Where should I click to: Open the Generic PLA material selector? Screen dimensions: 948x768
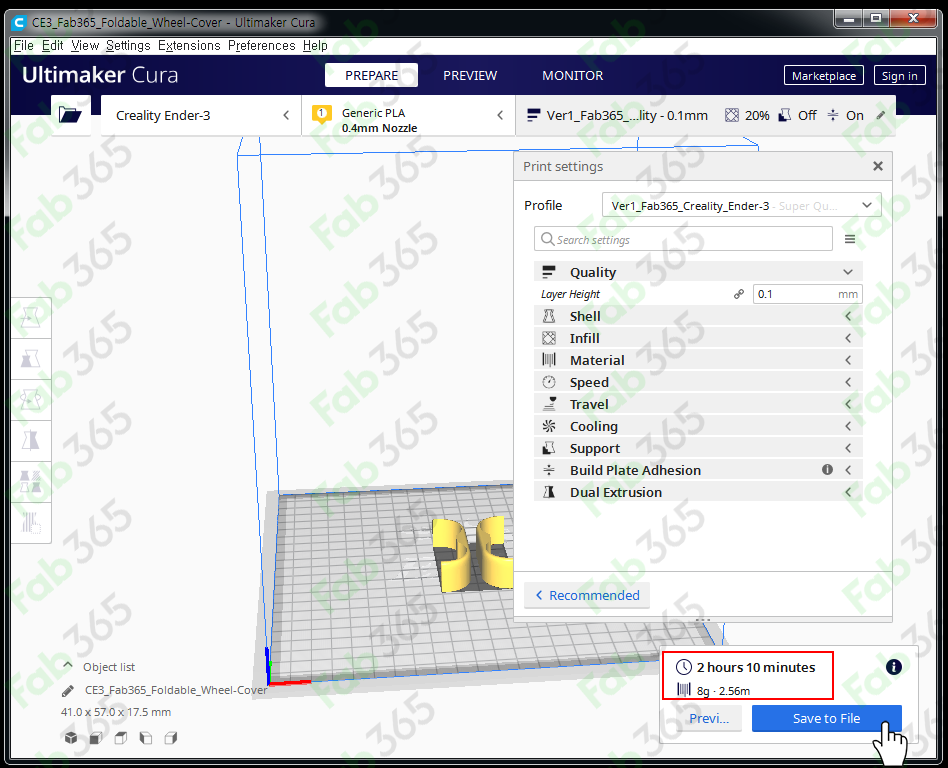click(x=409, y=115)
